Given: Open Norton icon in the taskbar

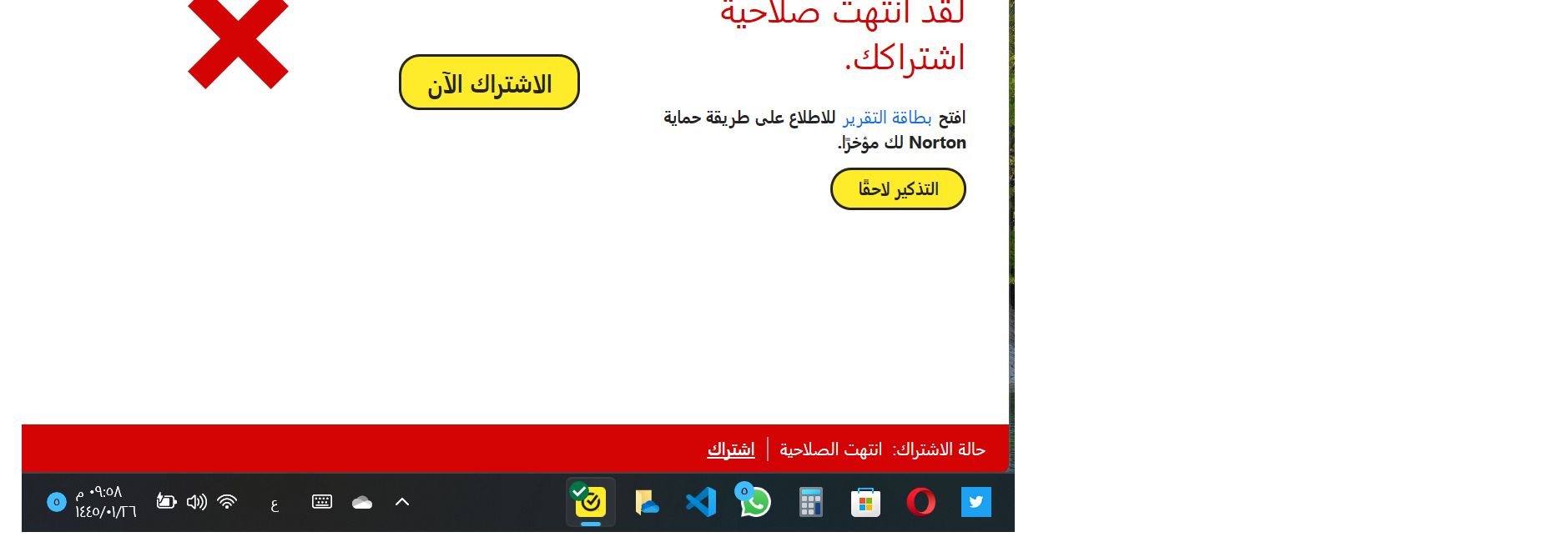Looking at the screenshot, I should click(591, 502).
